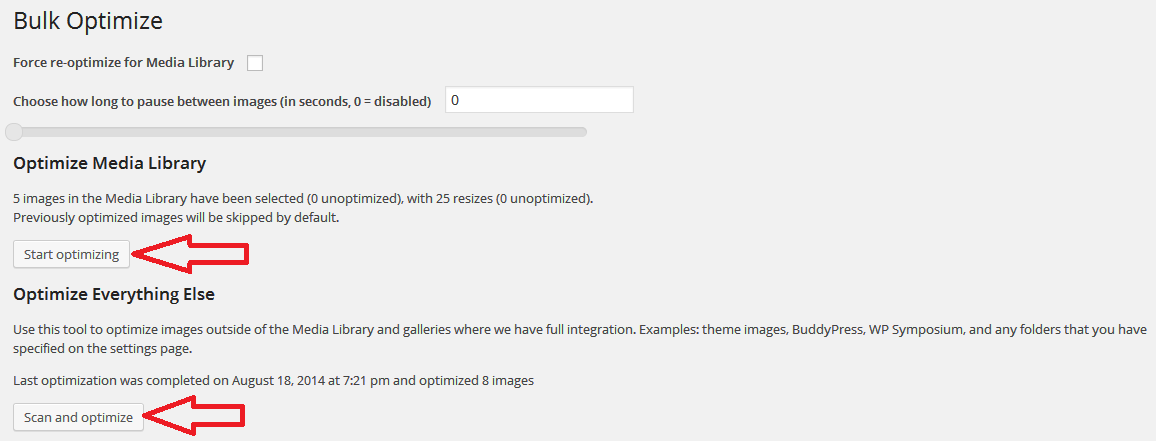1156x441 pixels.
Task: Click the 'Last optimization was completed' status line
Action: [x=274, y=381]
